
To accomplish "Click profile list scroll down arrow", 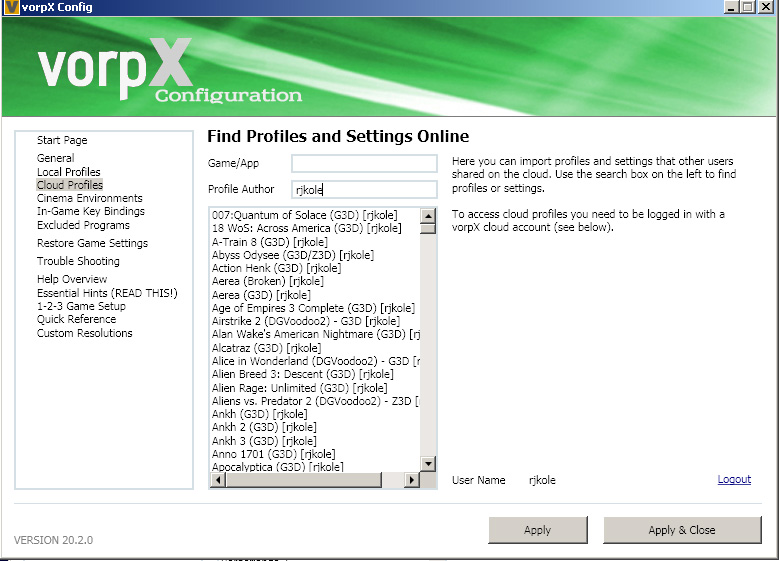I will [x=428, y=464].
